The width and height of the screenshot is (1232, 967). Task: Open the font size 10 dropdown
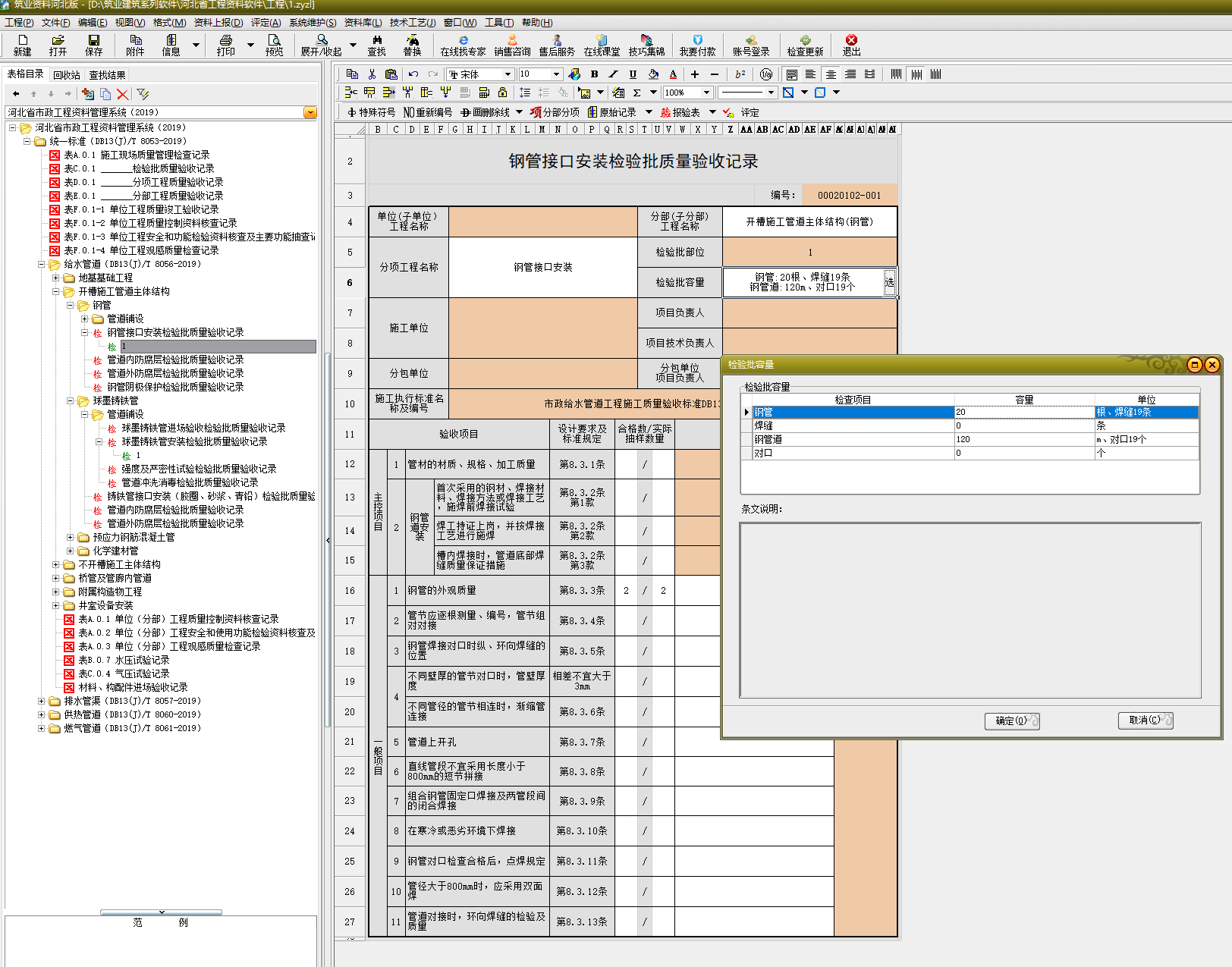(556, 74)
